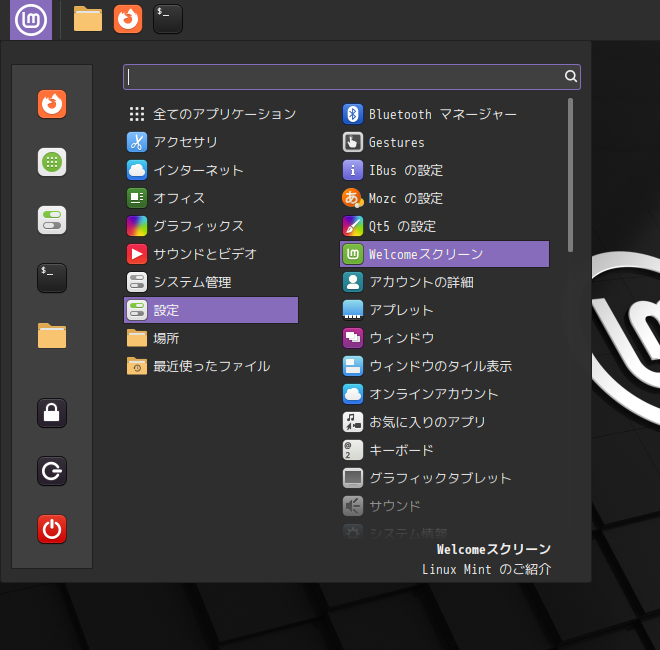
Task: Launch the Welcomeスクリーン app
Action: click(x=444, y=254)
